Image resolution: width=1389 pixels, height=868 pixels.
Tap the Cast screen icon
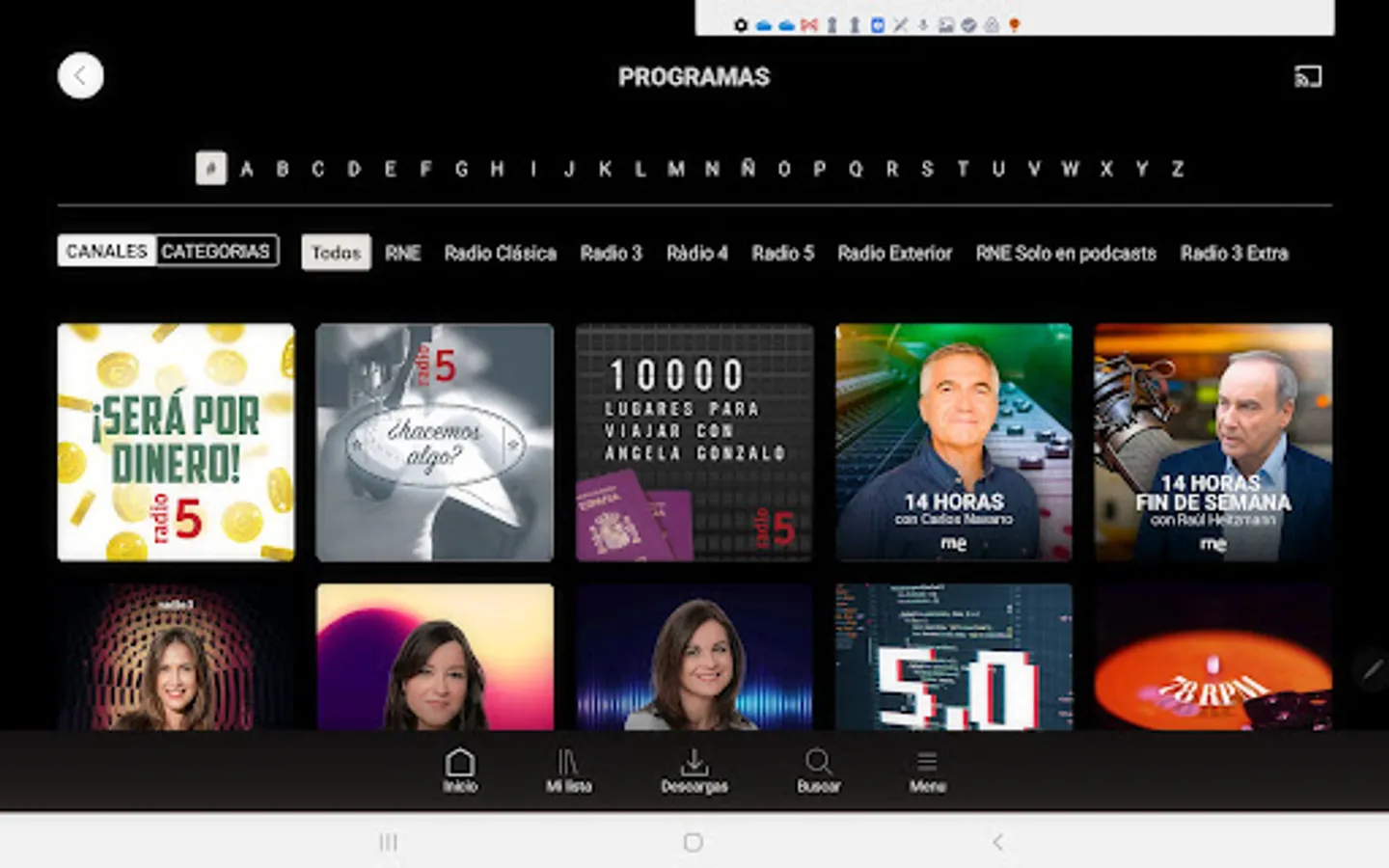click(1307, 76)
